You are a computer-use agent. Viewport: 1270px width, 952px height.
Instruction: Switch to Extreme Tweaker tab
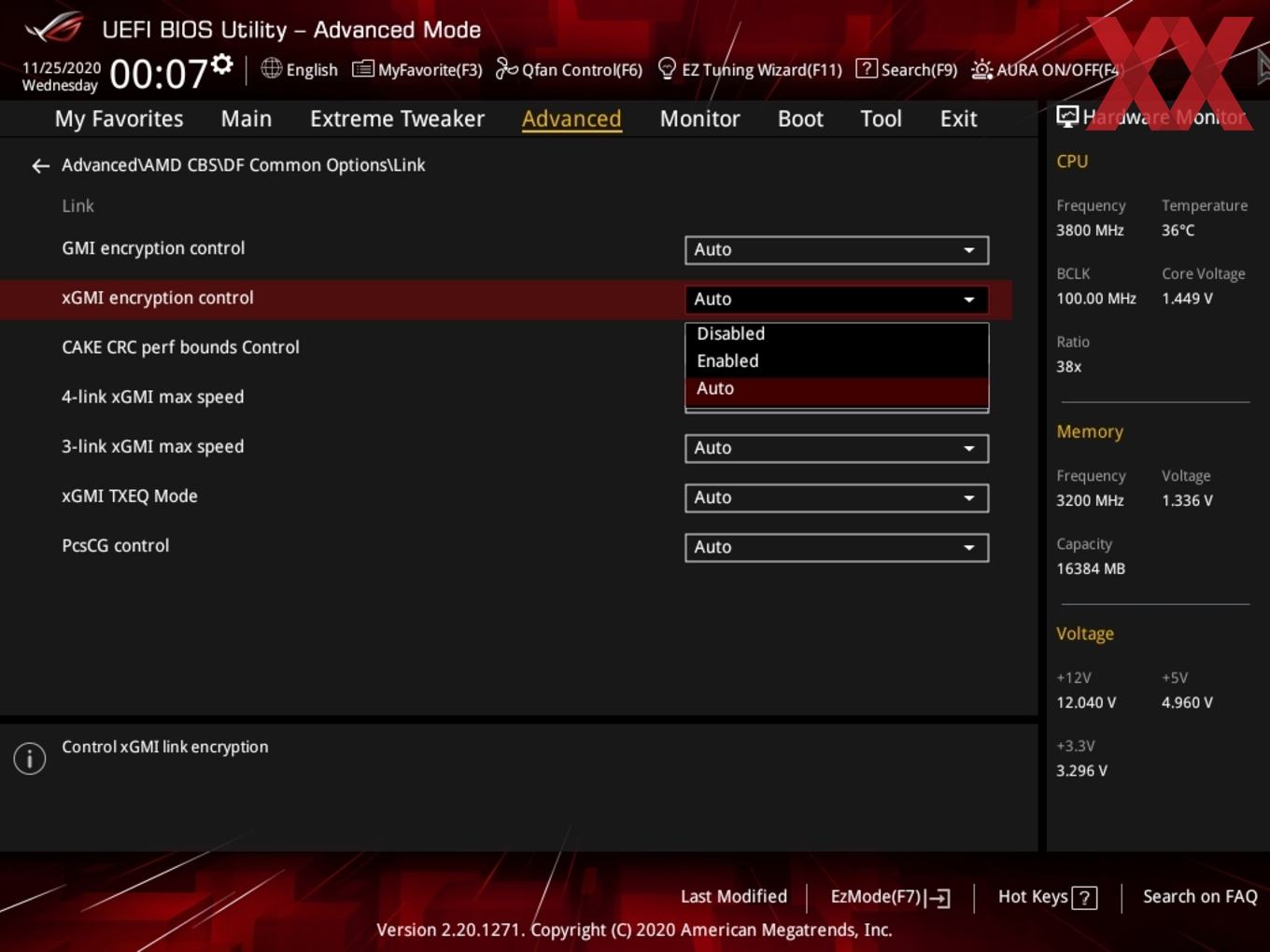coord(397,119)
